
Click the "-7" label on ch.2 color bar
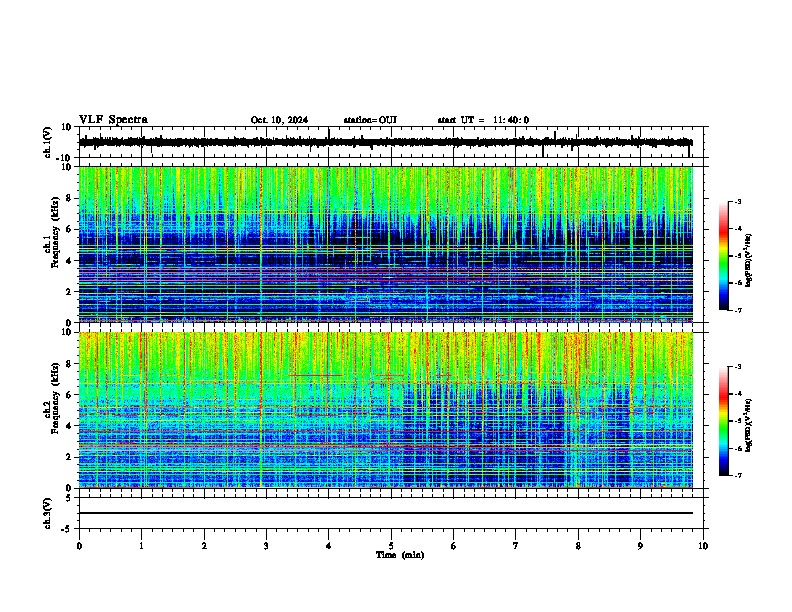738,475
